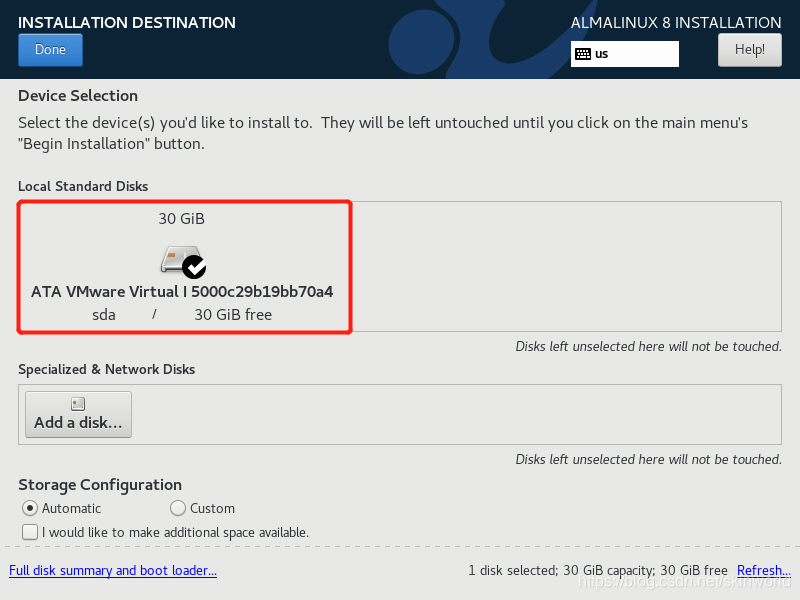Click the 1 disk selected status text
The image size is (800, 600).
tap(597, 570)
